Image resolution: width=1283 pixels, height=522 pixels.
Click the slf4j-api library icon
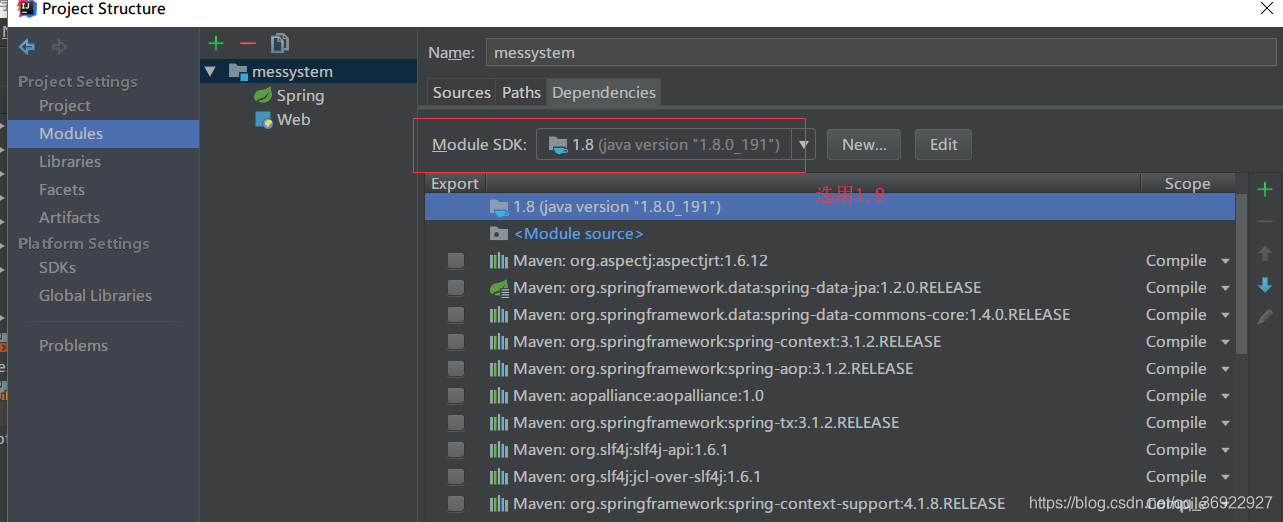pos(499,449)
